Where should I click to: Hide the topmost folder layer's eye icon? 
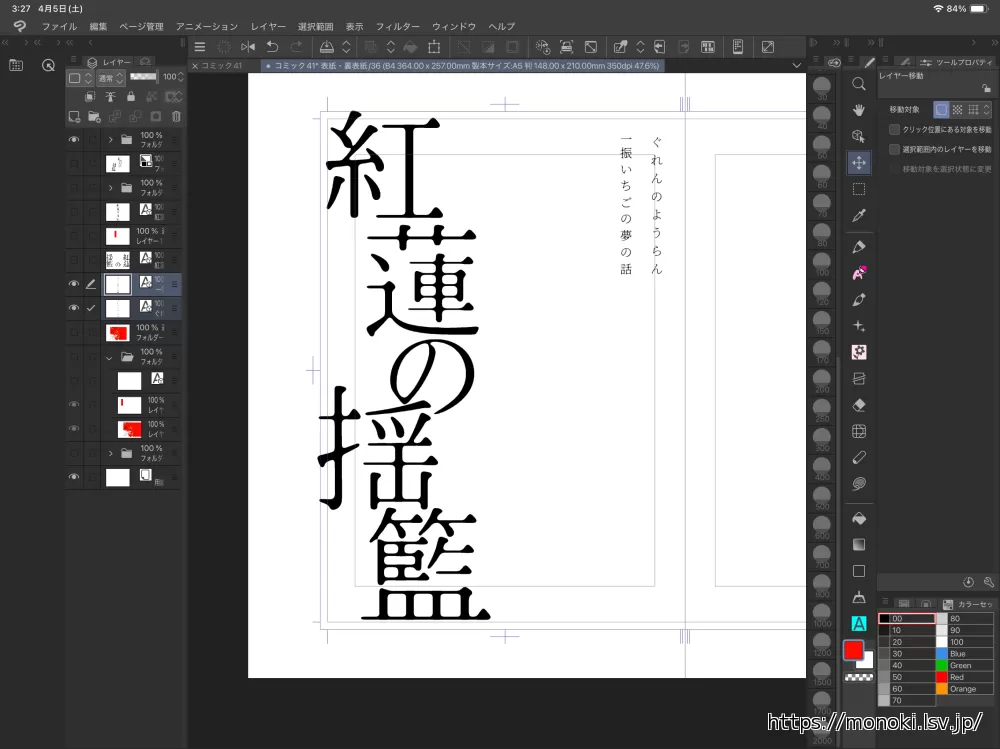pos(73,140)
